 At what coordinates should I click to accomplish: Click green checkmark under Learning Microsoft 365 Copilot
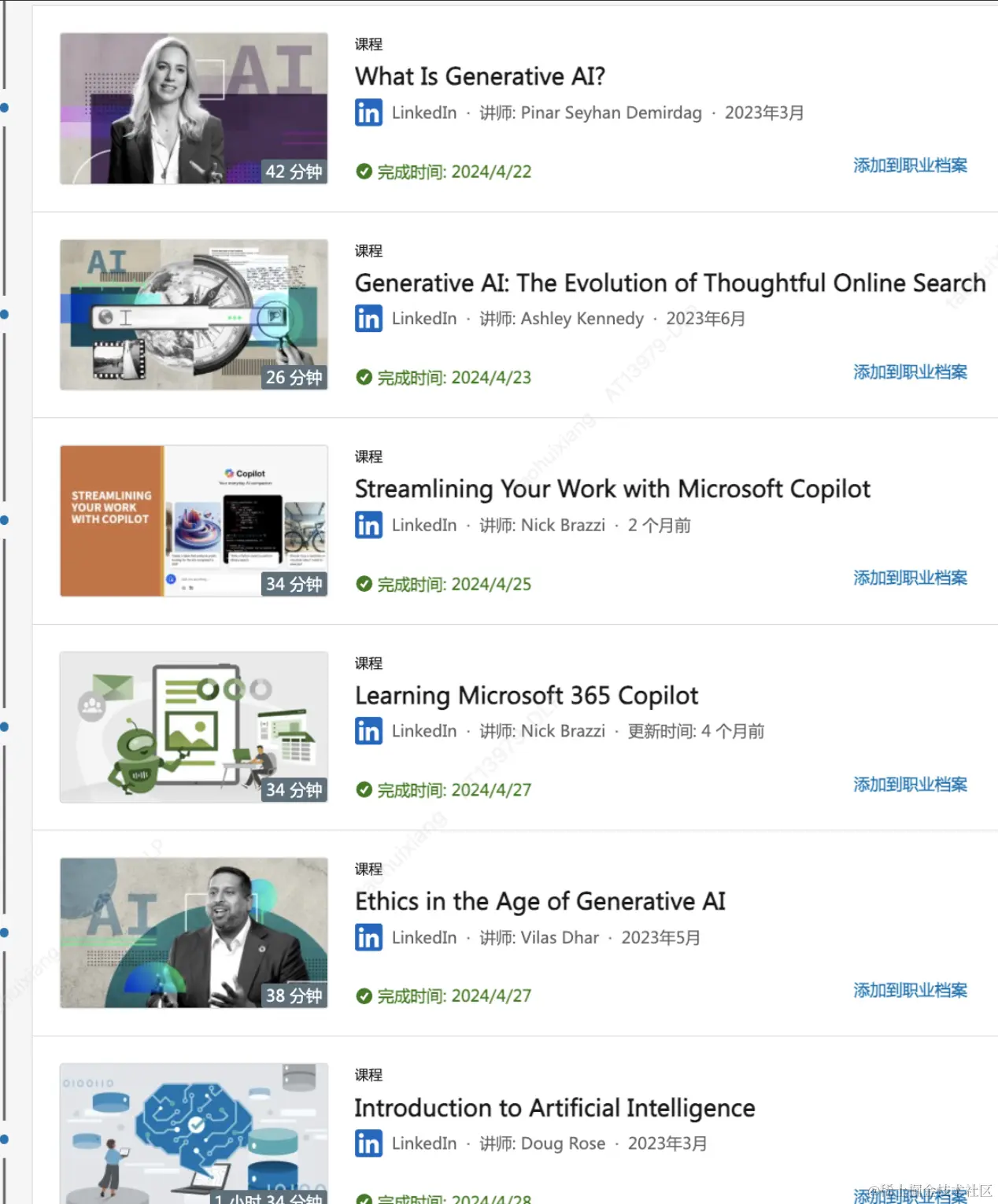click(364, 790)
